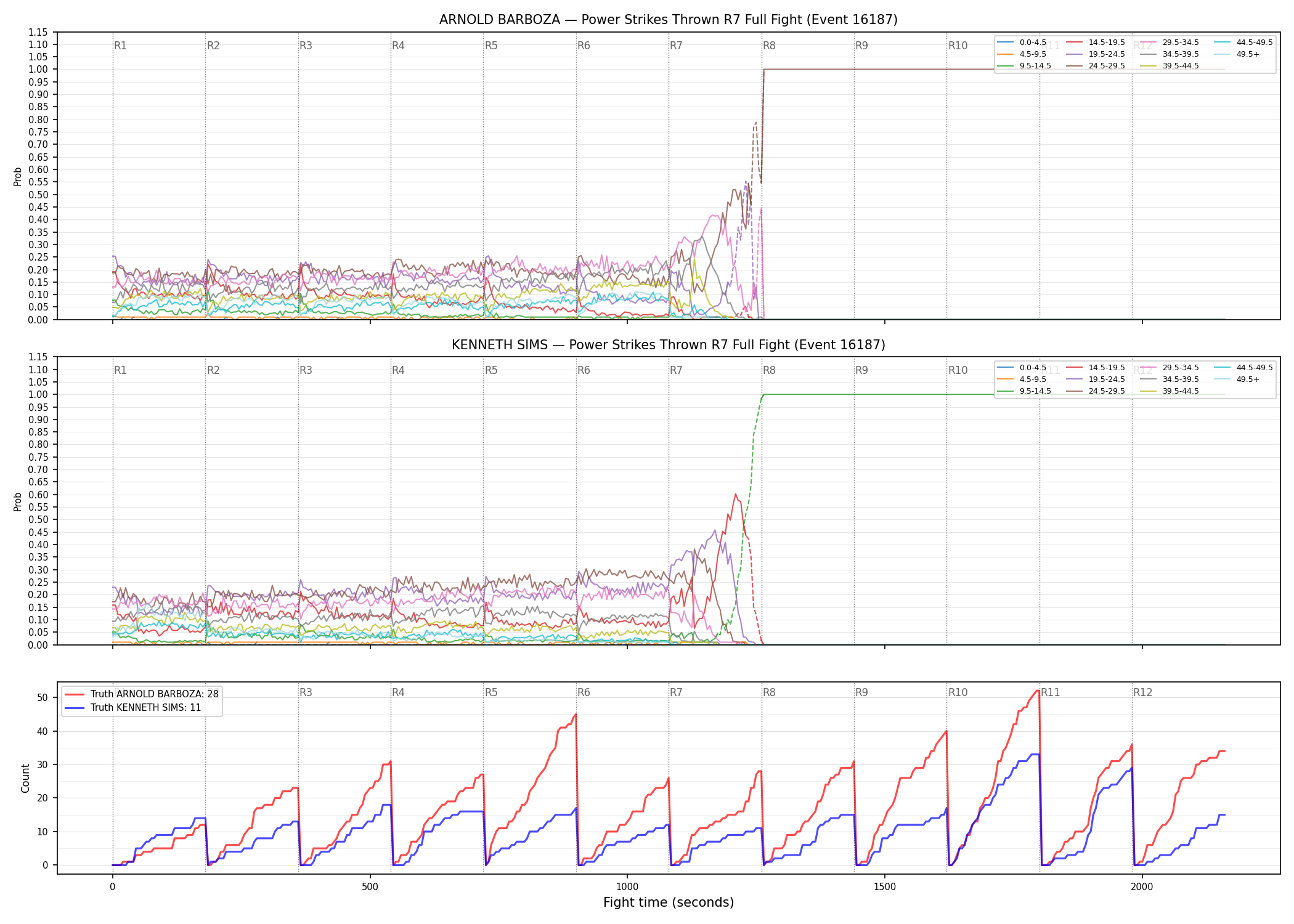Click the R12 round marker in the Count chart

pos(1142,692)
